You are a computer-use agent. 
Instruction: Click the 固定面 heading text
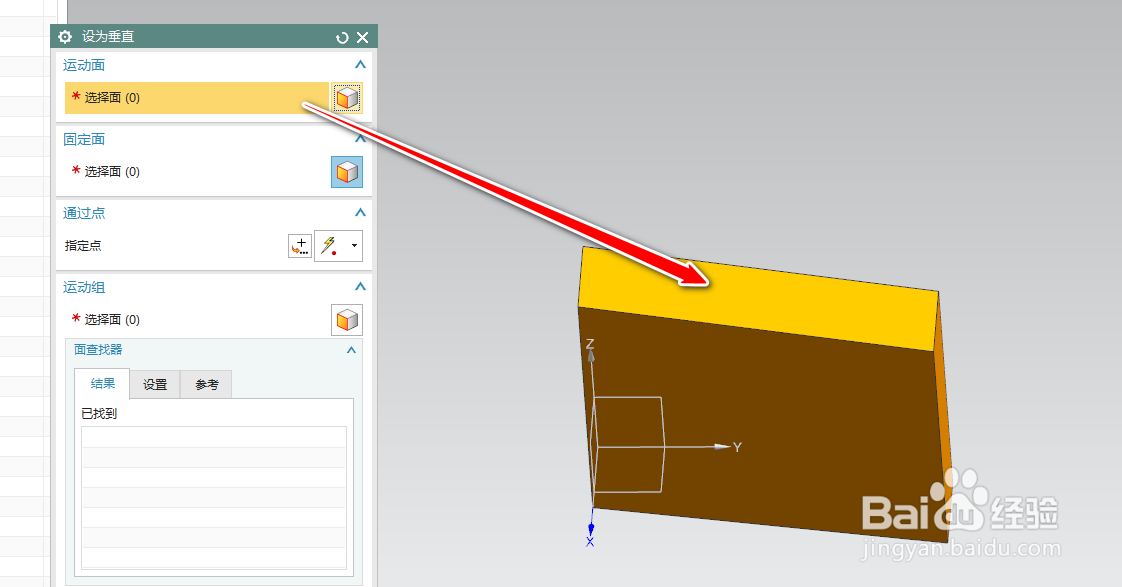[x=84, y=139]
